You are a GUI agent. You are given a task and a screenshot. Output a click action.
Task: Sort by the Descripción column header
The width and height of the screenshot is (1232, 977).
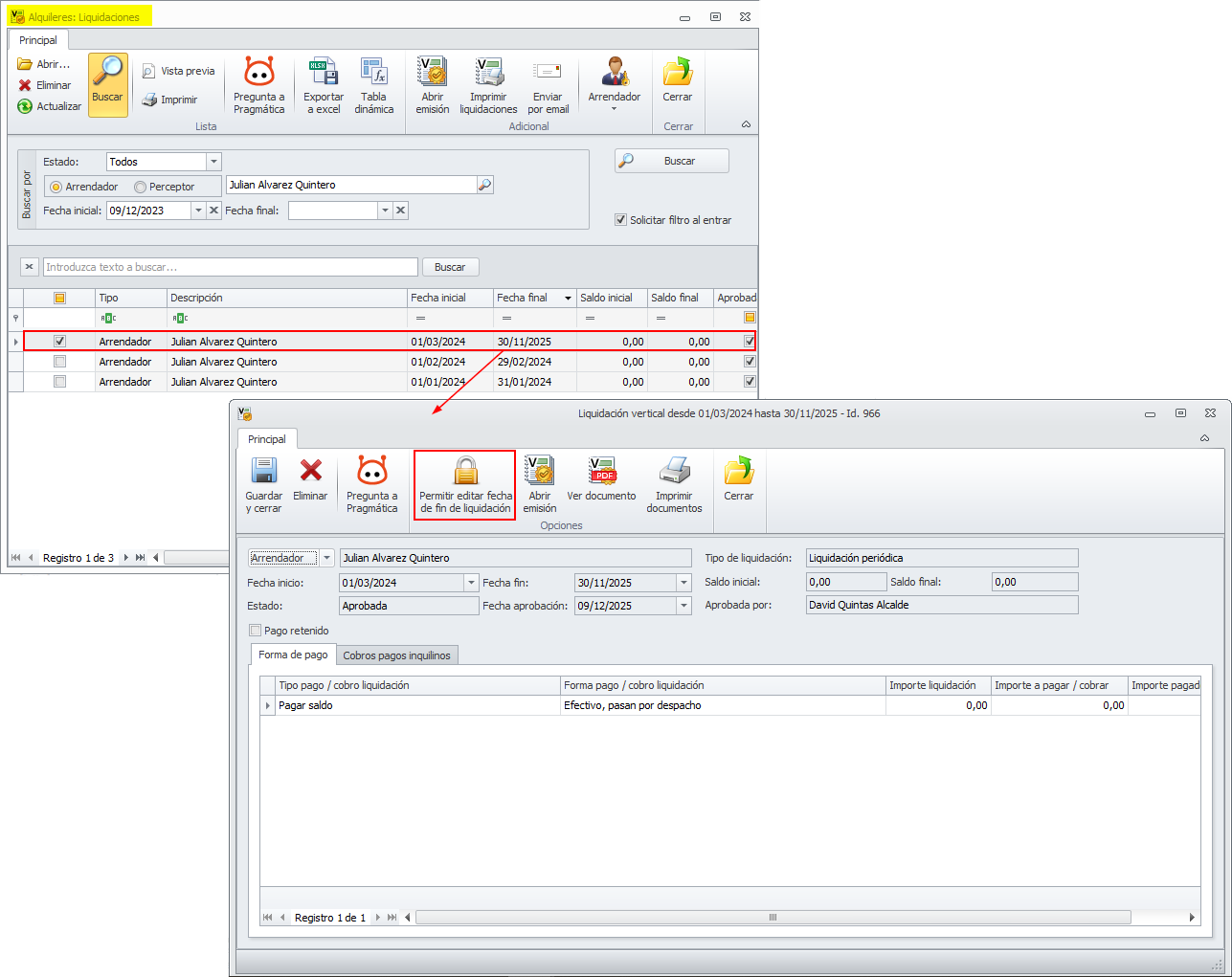287,298
